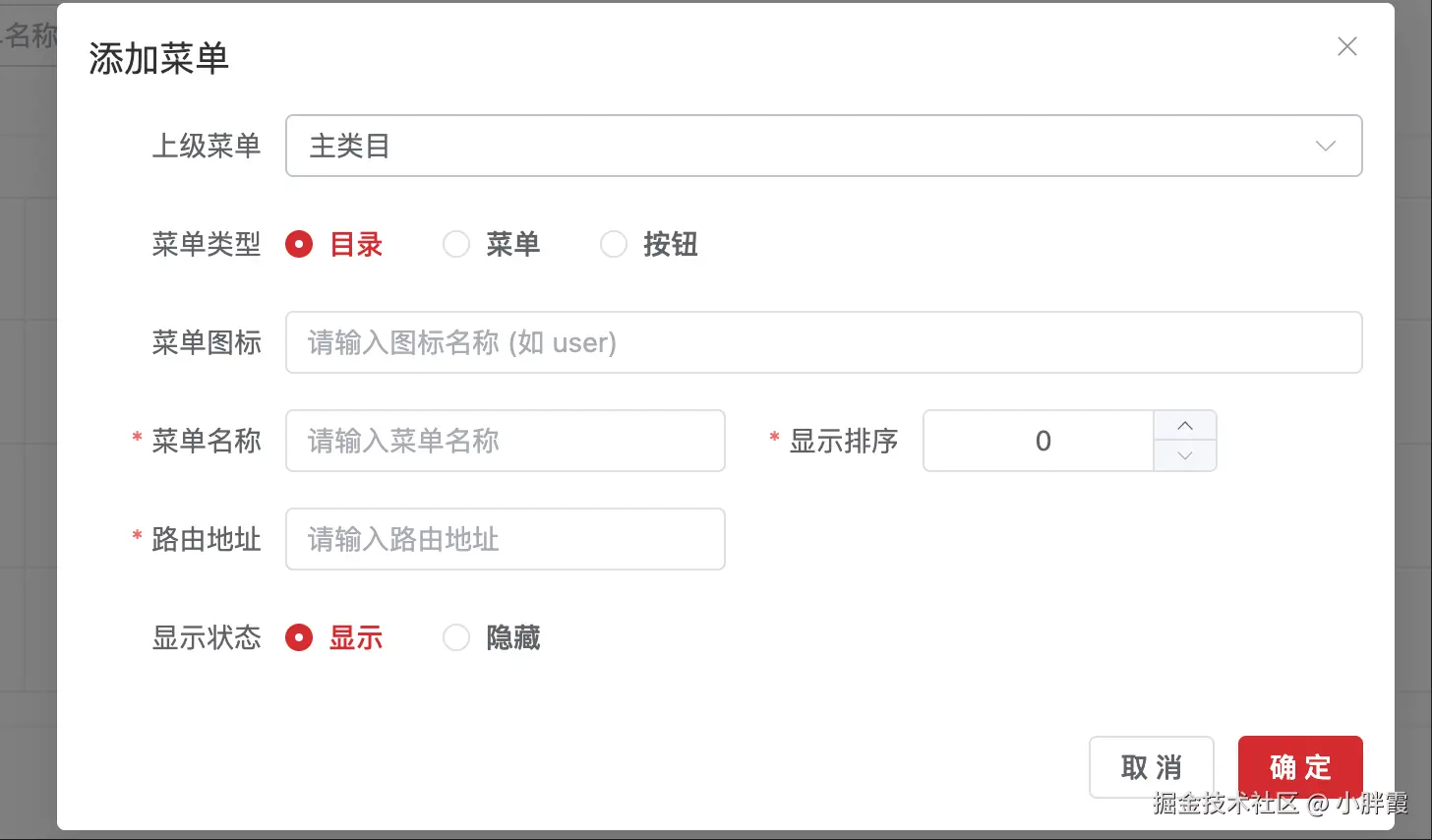Select the 菜单 menu type radio button
The image size is (1432, 840).
456,244
